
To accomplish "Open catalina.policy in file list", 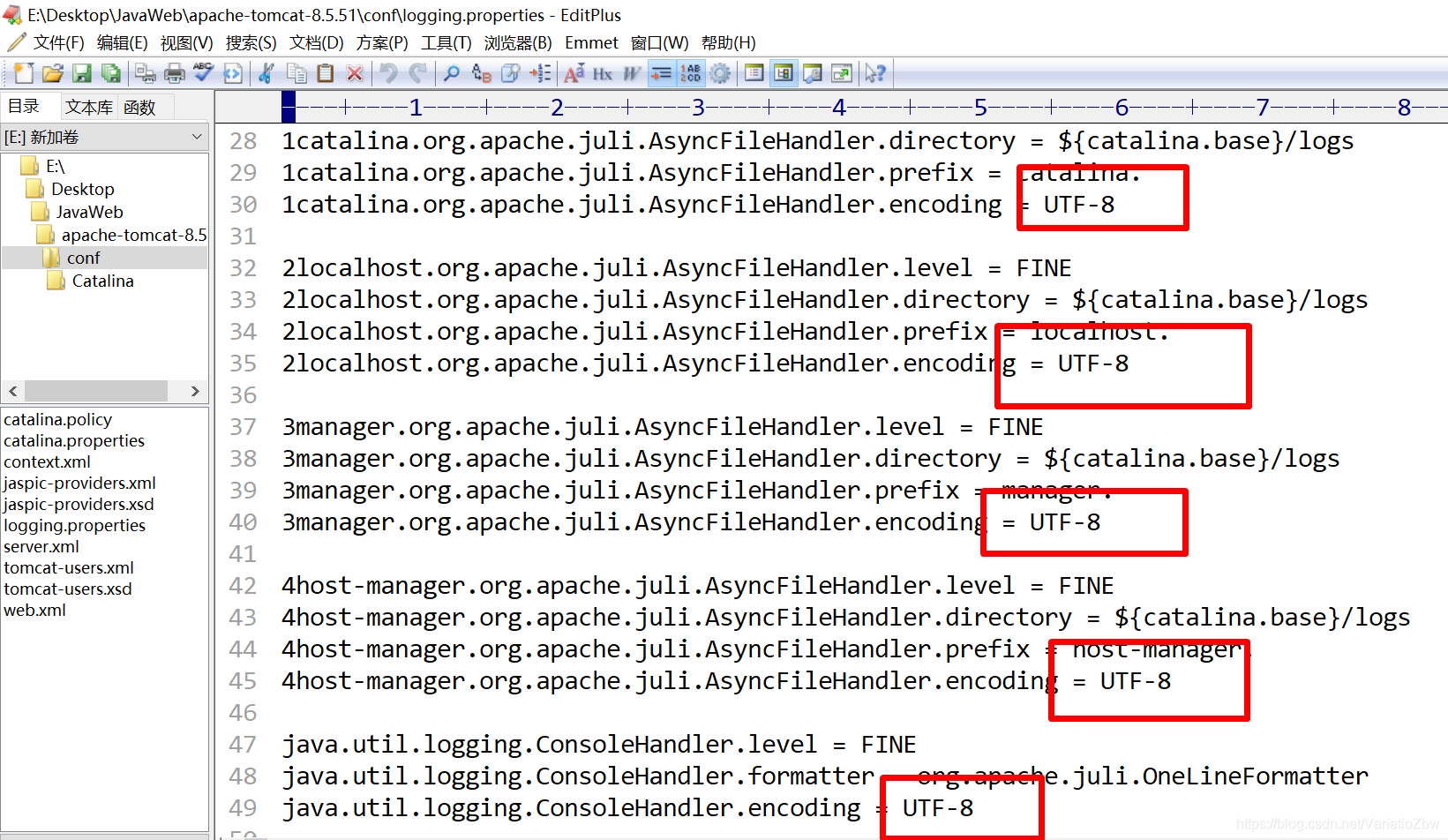I will [x=58, y=419].
